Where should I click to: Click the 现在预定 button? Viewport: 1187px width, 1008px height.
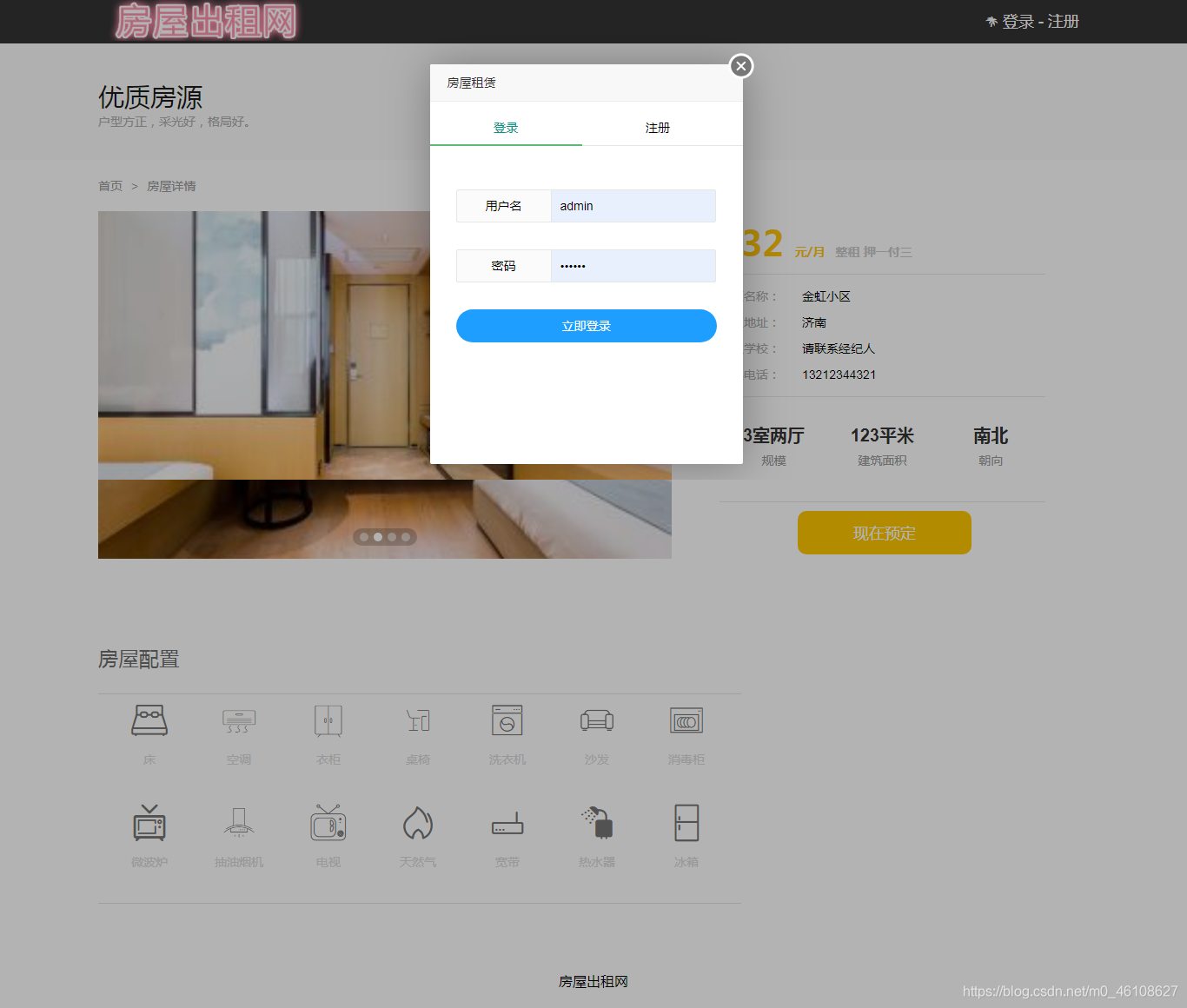coord(885,533)
